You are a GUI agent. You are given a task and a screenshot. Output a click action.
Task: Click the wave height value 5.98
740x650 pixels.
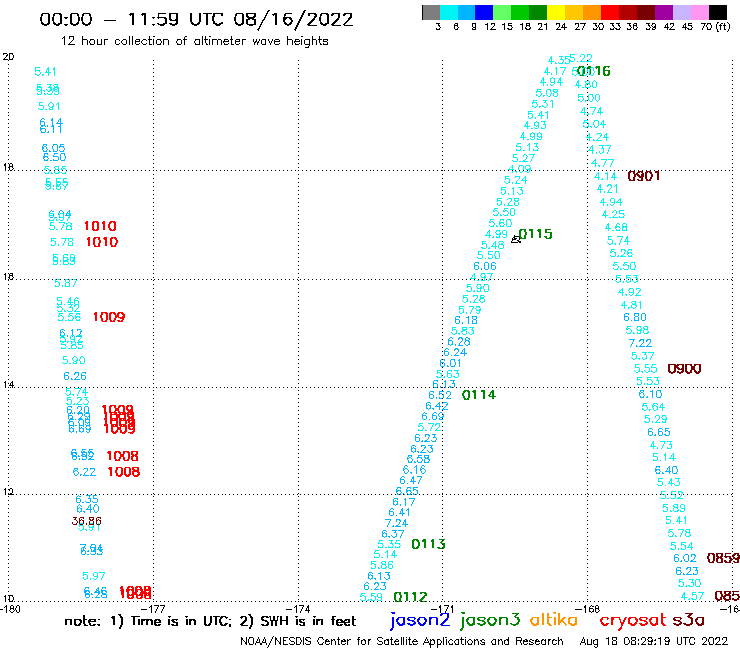click(637, 330)
